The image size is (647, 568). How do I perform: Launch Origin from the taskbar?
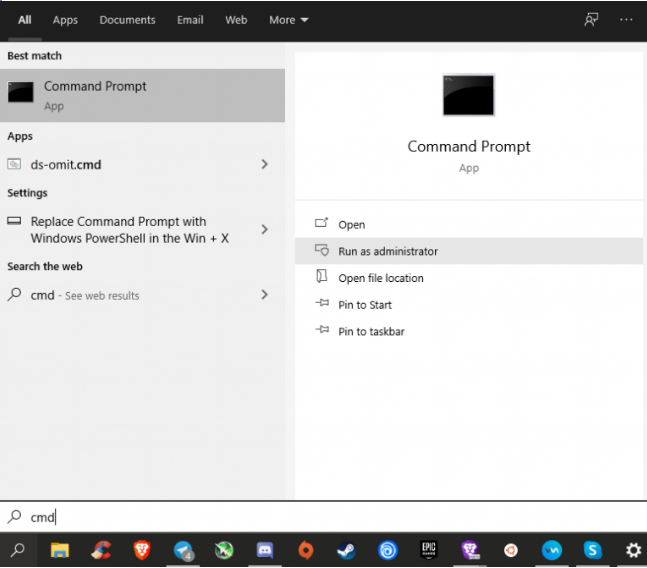[x=306, y=550]
